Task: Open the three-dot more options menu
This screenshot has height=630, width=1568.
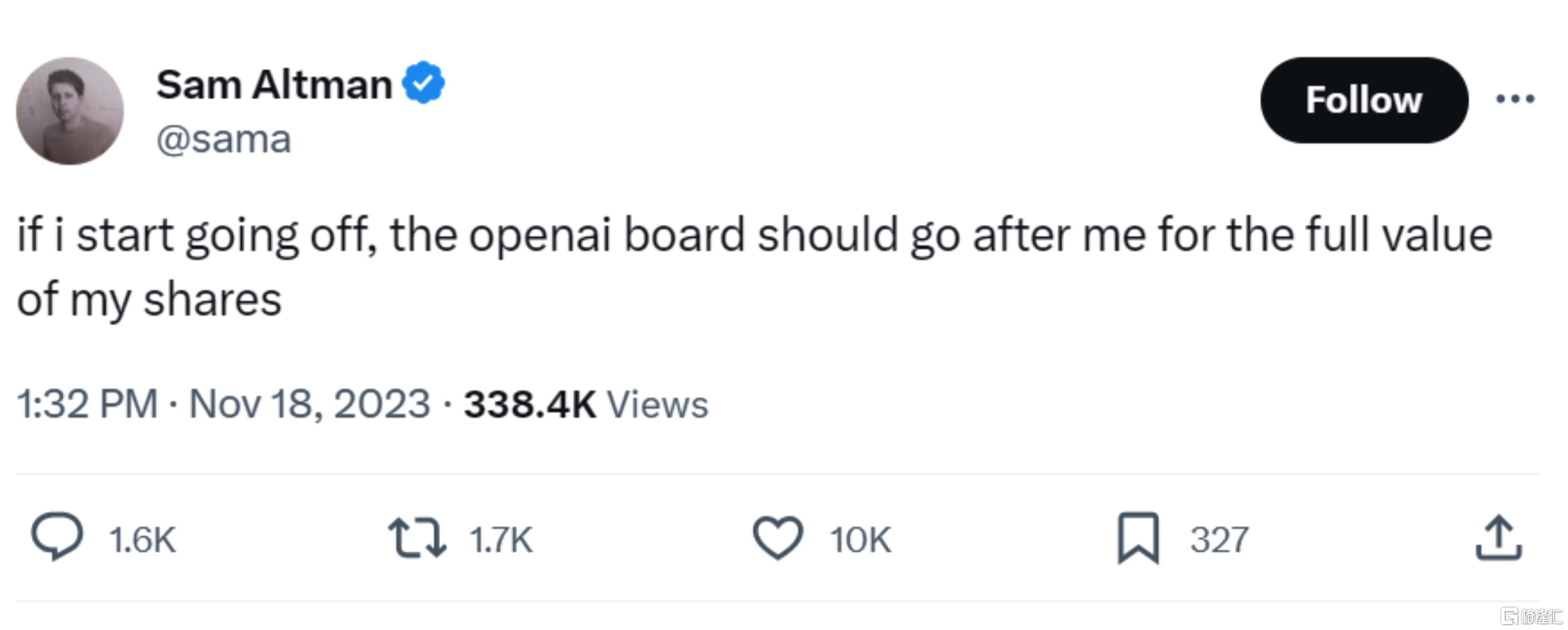Action: click(x=1515, y=99)
